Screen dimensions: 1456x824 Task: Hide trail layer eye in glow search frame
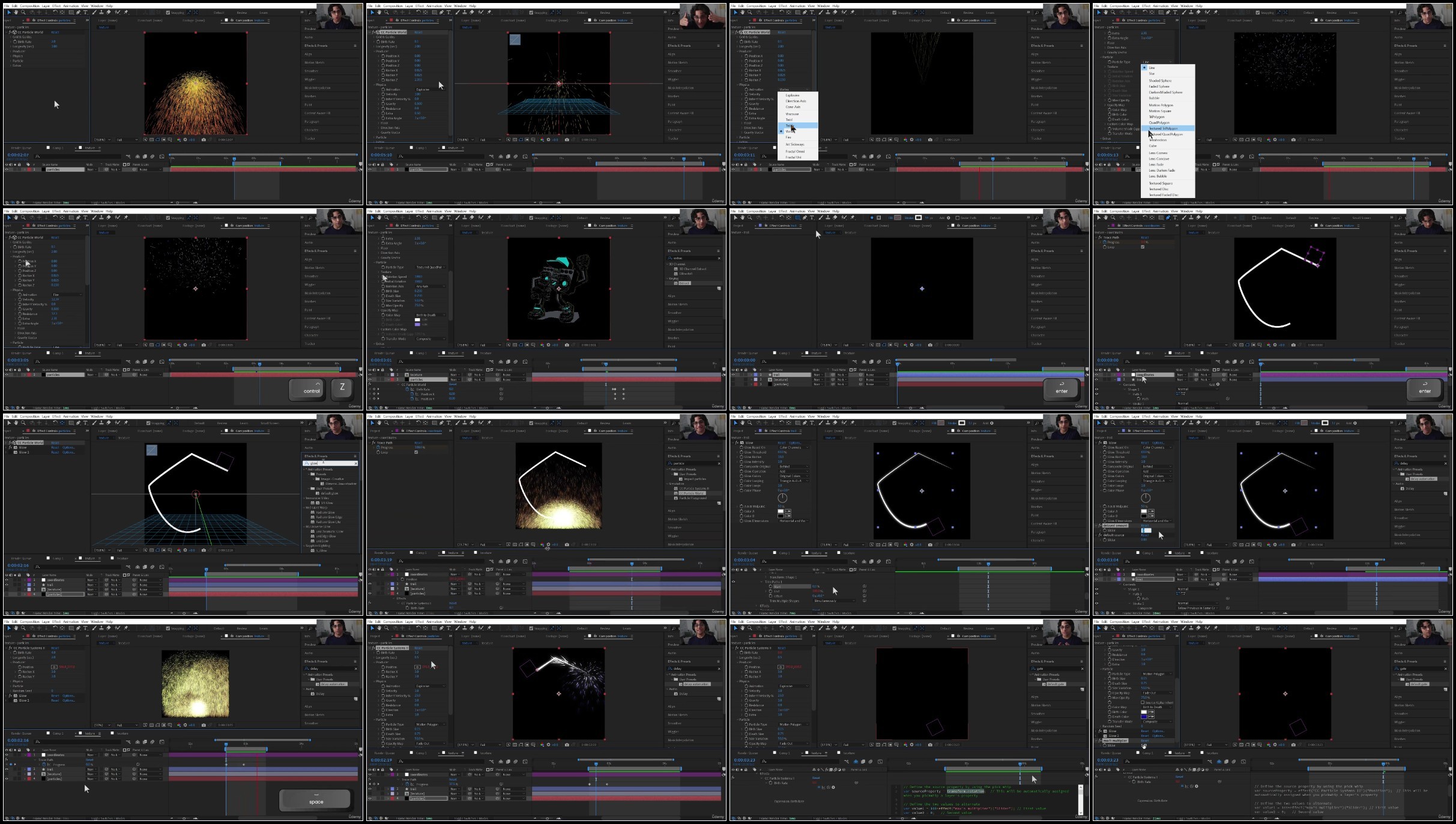[7, 585]
